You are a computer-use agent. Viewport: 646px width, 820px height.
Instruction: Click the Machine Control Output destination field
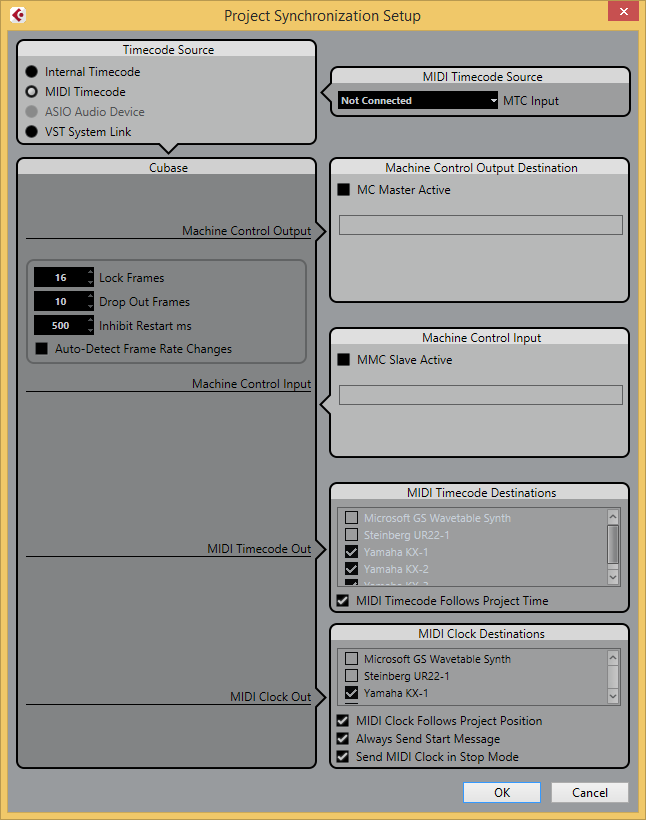coord(481,225)
